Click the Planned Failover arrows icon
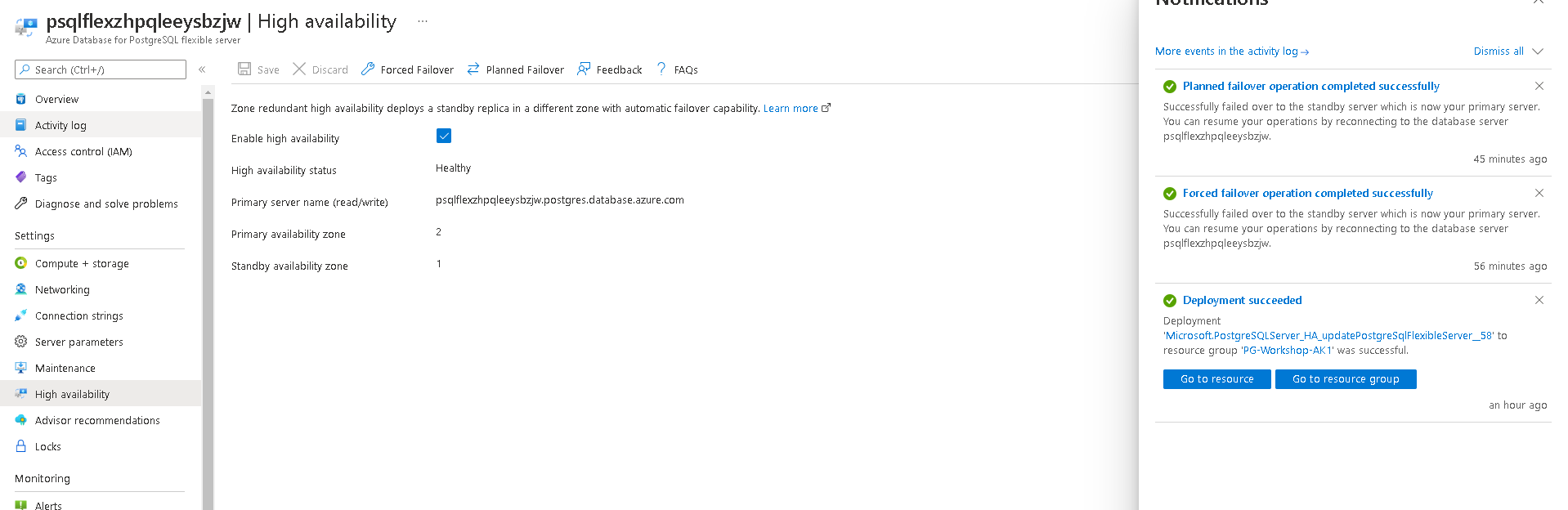This screenshot has width=1568, height=510. pyautogui.click(x=473, y=69)
